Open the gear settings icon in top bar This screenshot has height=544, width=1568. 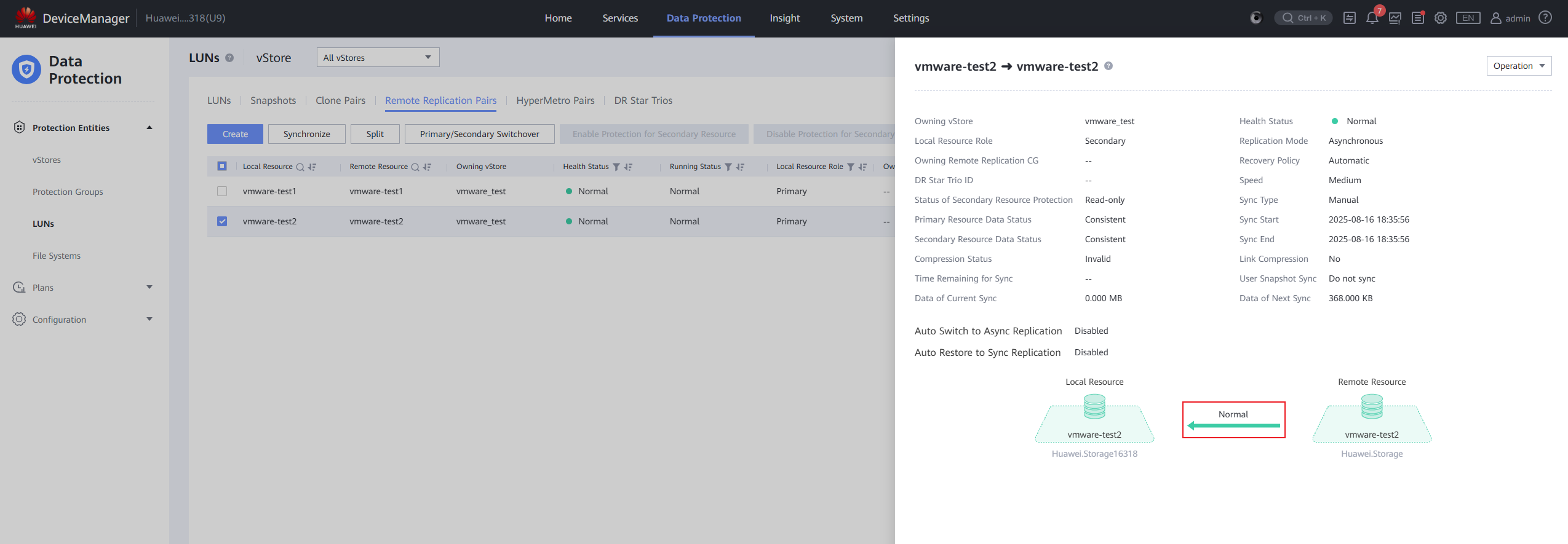point(1441,18)
